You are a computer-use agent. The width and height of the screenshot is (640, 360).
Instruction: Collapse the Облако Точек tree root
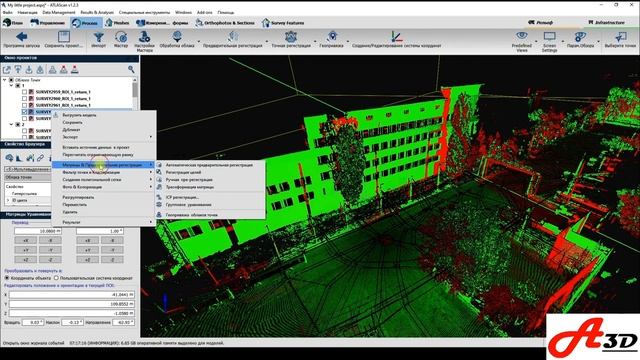4,80
